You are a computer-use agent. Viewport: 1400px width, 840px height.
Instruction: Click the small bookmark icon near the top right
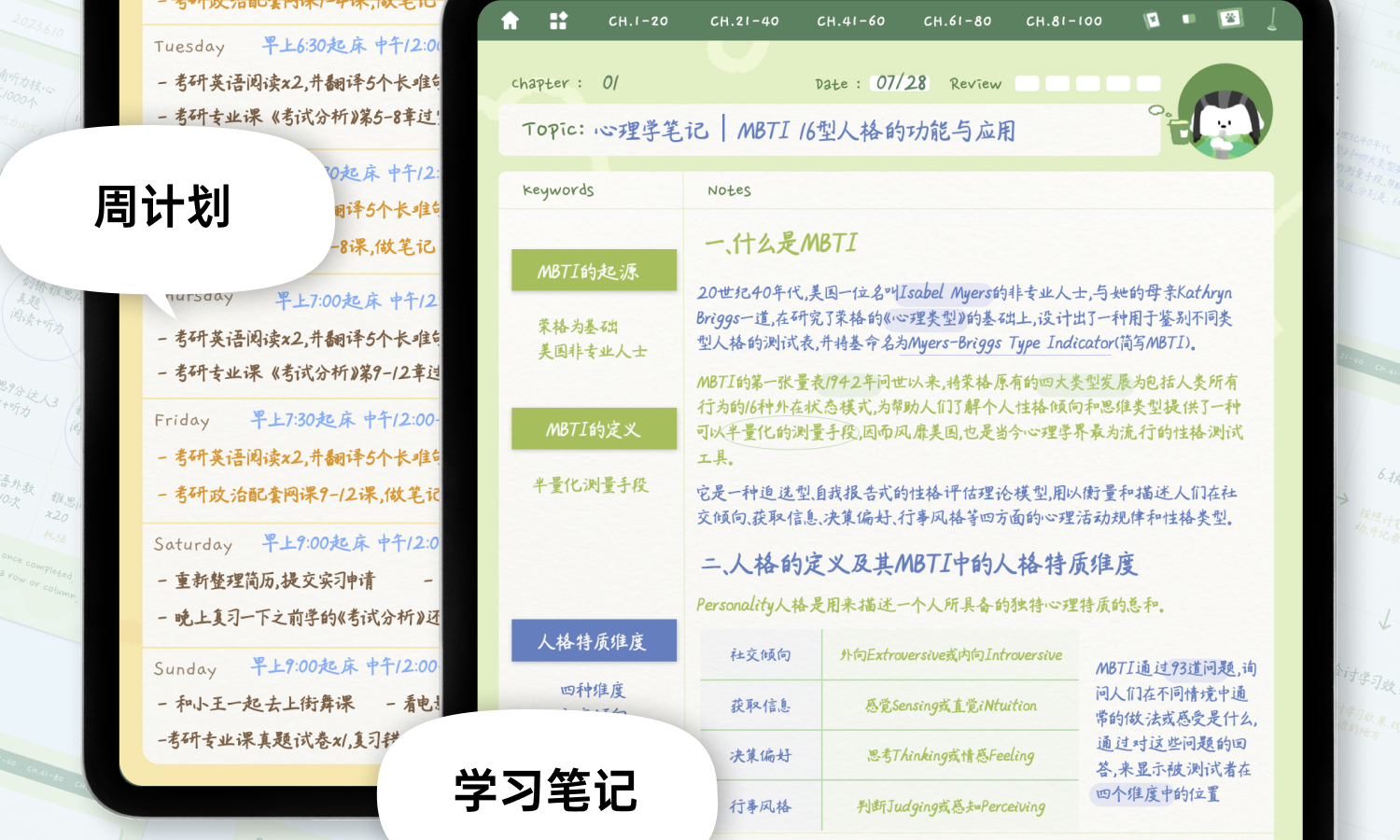click(1187, 18)
